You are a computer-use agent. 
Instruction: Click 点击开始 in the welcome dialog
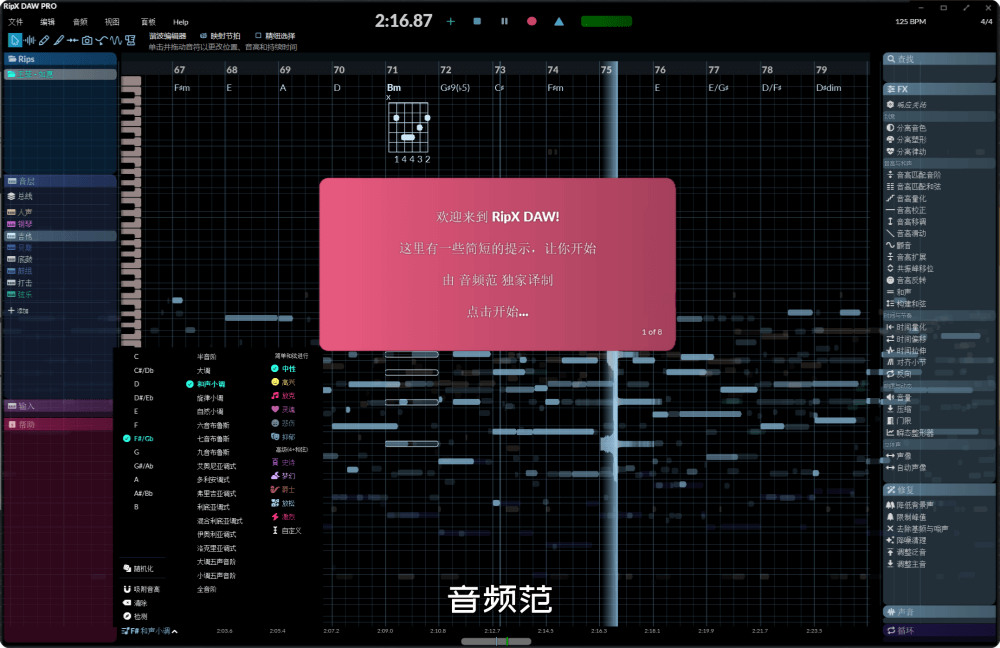[x=497, y=312]
